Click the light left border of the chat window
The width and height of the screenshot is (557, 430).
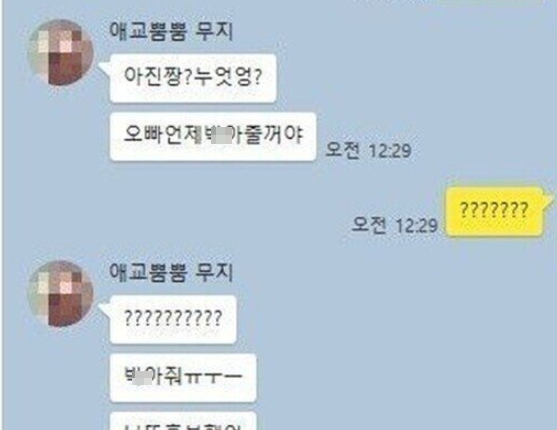pos(1,215)
